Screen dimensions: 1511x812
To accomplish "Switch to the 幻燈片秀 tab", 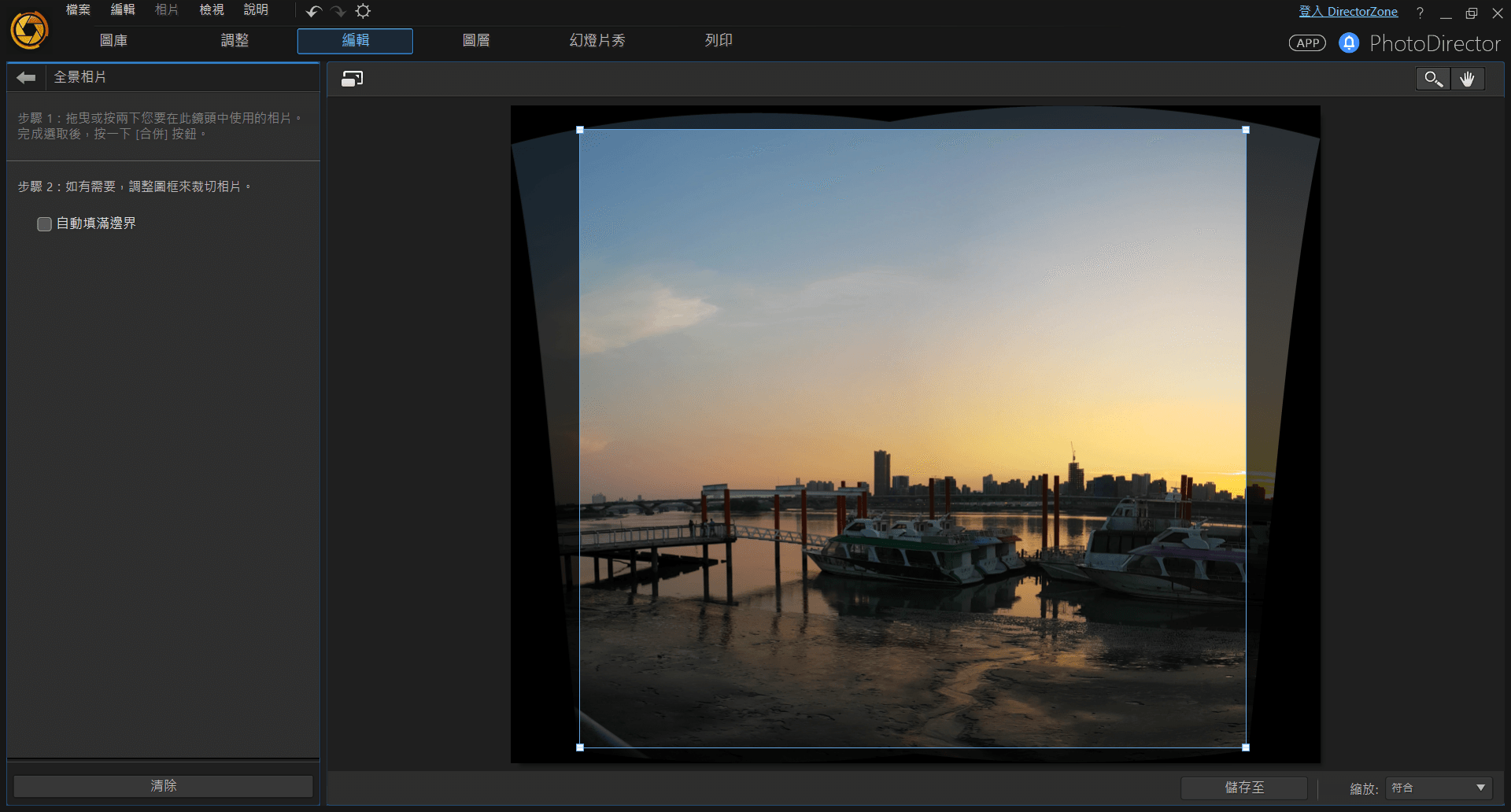I will pyautogui.click(x=597, y=41).
